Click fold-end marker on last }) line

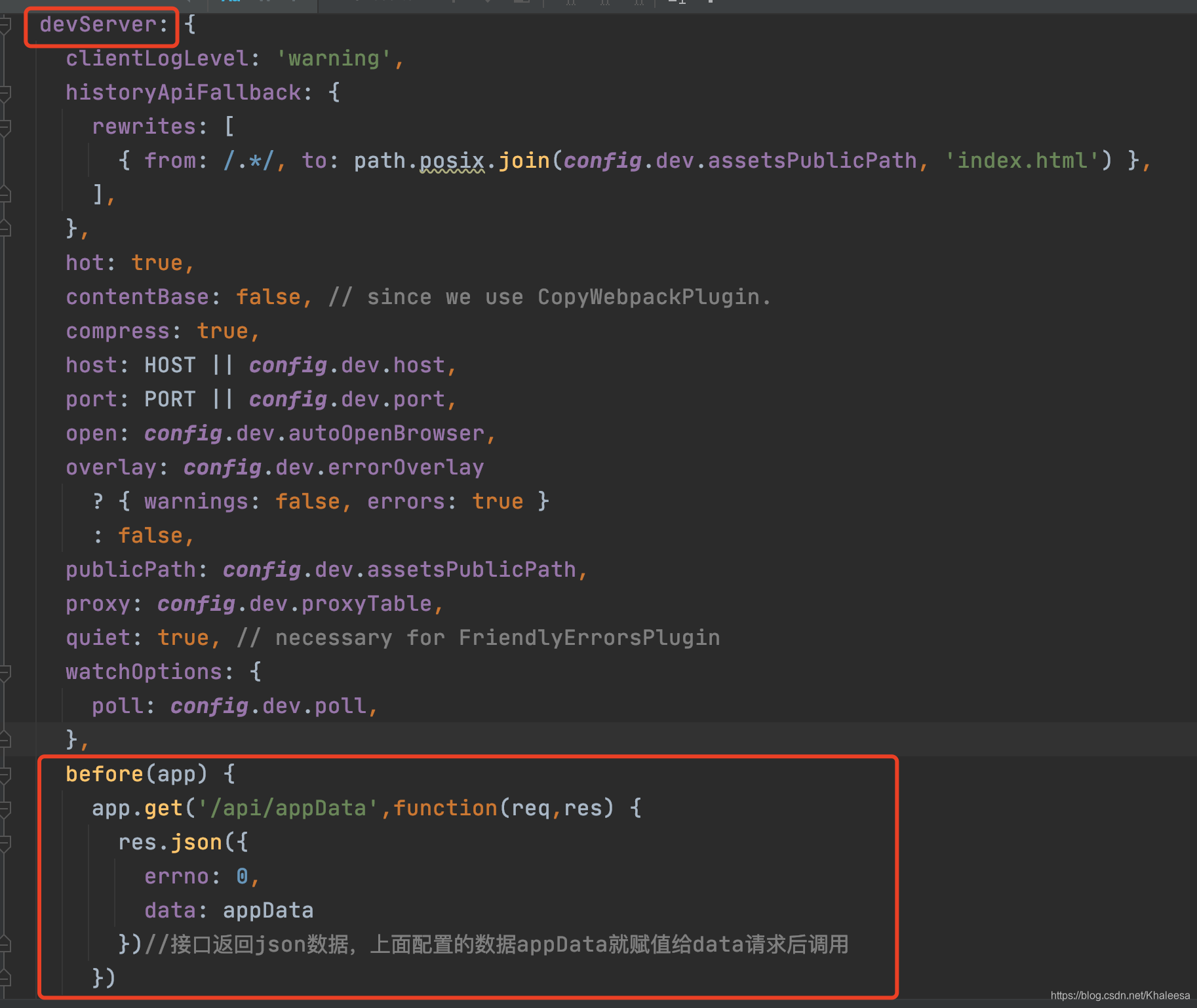coord(5,978)
